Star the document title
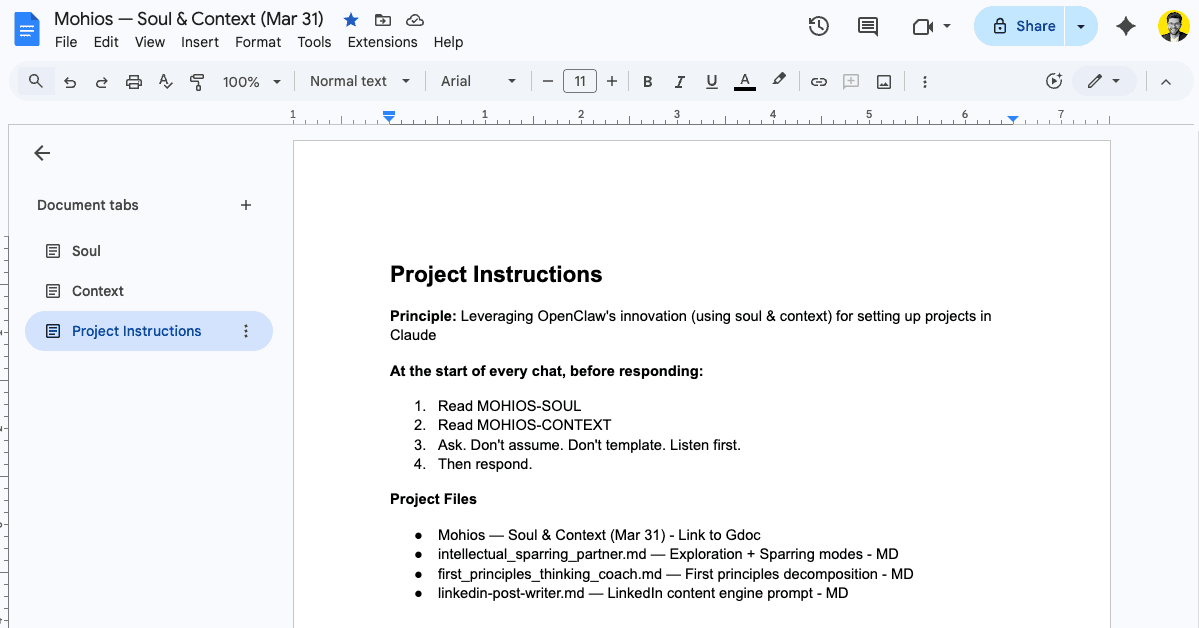1199x628 pixels. 350,19
